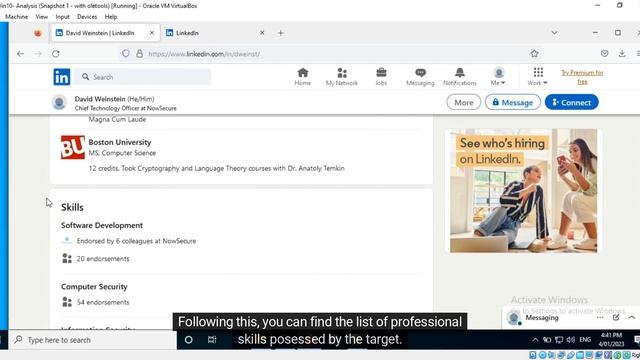Image resolution: width=640 pixels, height=360 pixels.
Task: Click the Message button
Action: [x=513, y=102]
